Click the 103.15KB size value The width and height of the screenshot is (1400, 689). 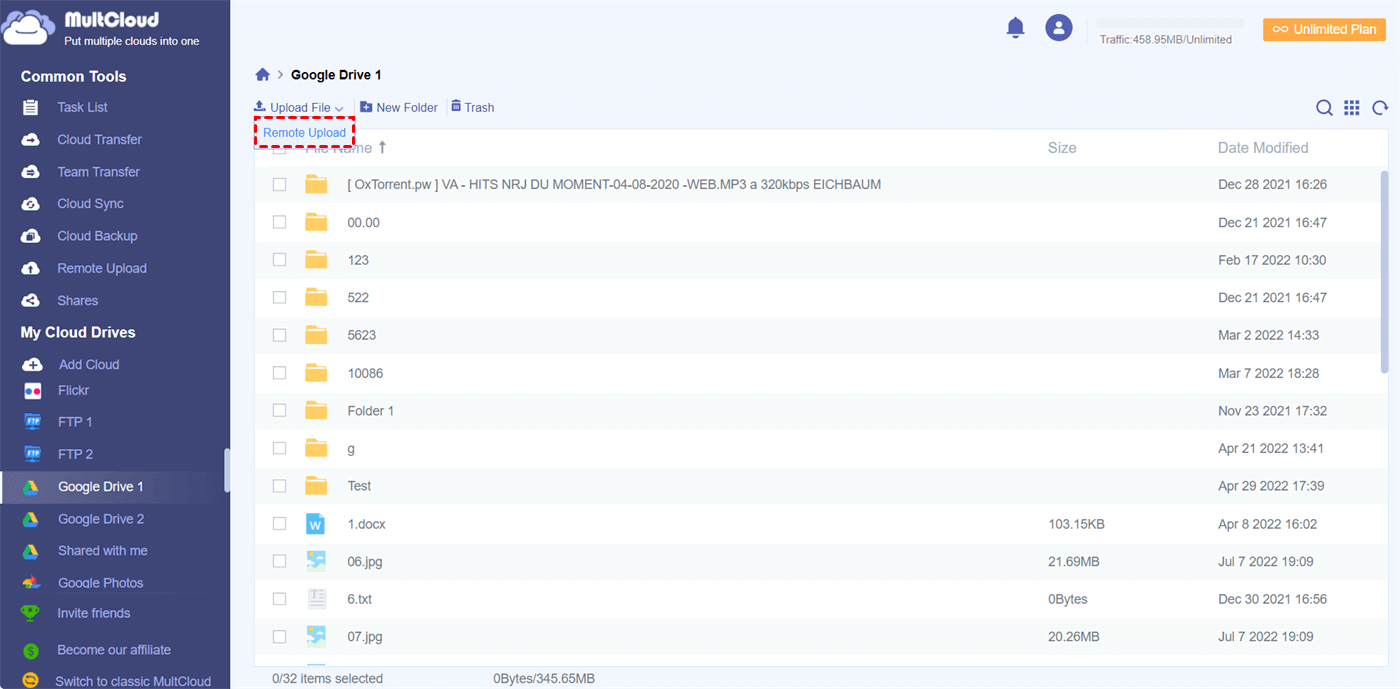pos(1076,524)
